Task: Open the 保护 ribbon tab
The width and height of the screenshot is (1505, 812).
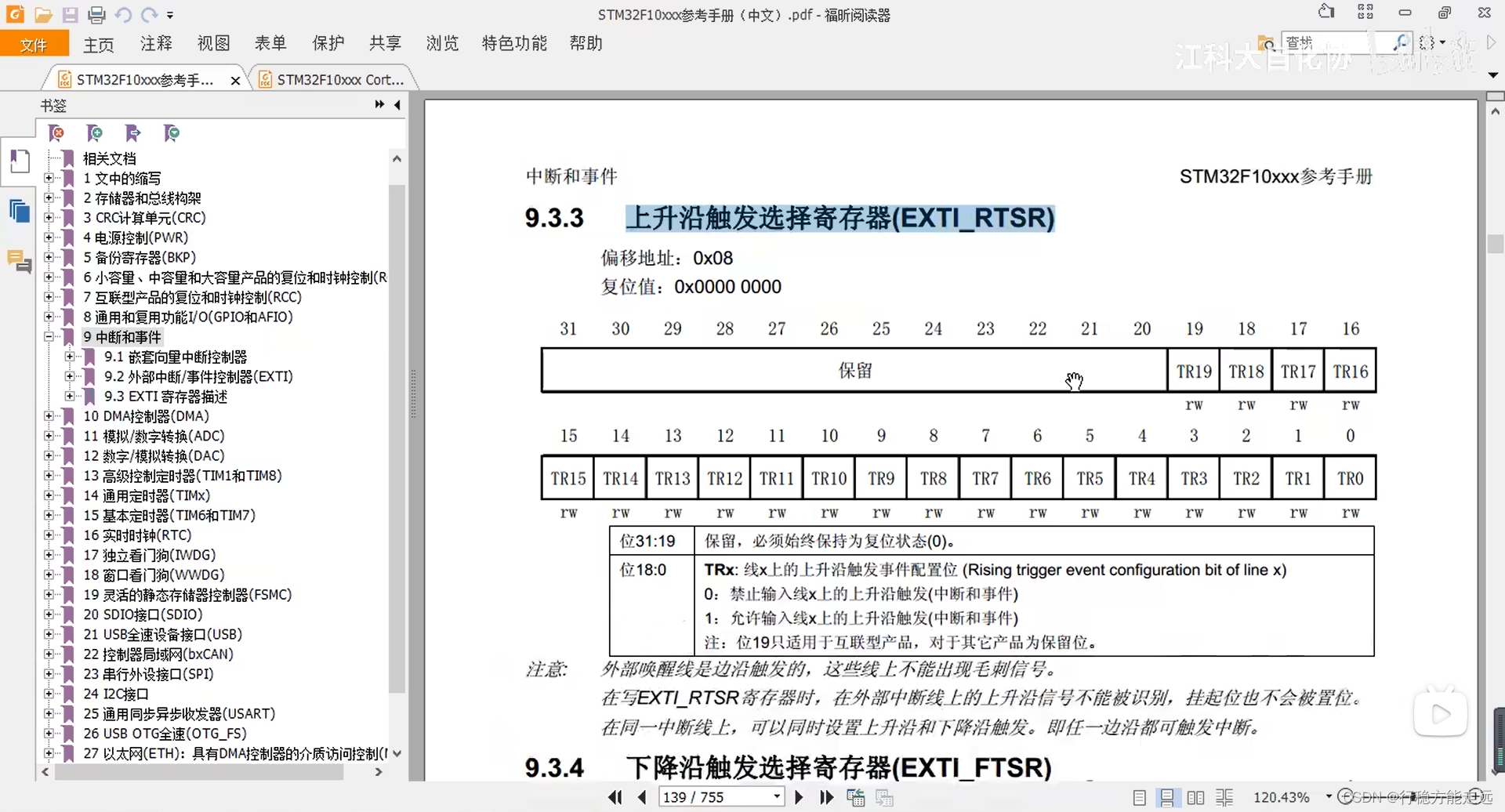Action: pos(328,43)
